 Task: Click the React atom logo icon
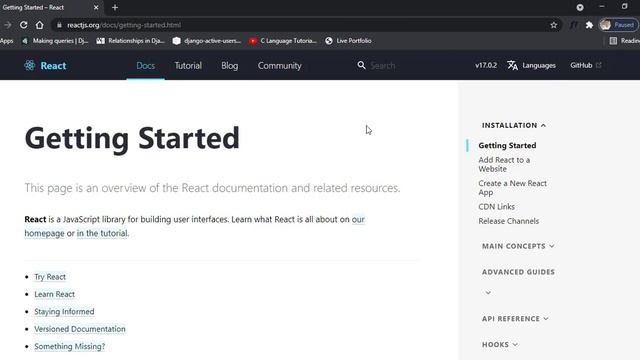pyautogui.click(x=29, y=65)
